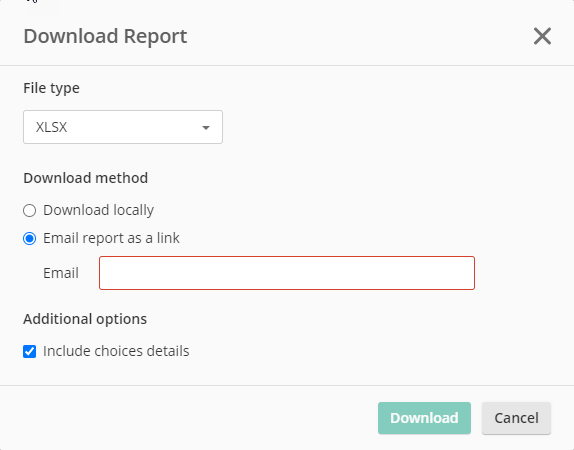The width and height of the screenshot is (574, 450).
Task: Click the "Include choices details" label text
Action: [x=116, y=351]
